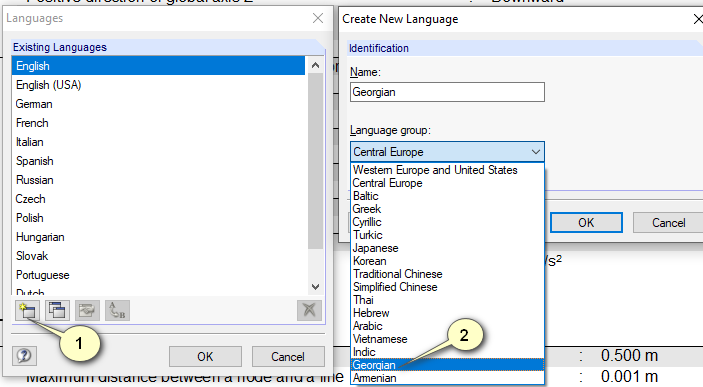Choose Korean language group
Image resolution: width=703 pixels, height=387 pixels.
pos(447,261)
